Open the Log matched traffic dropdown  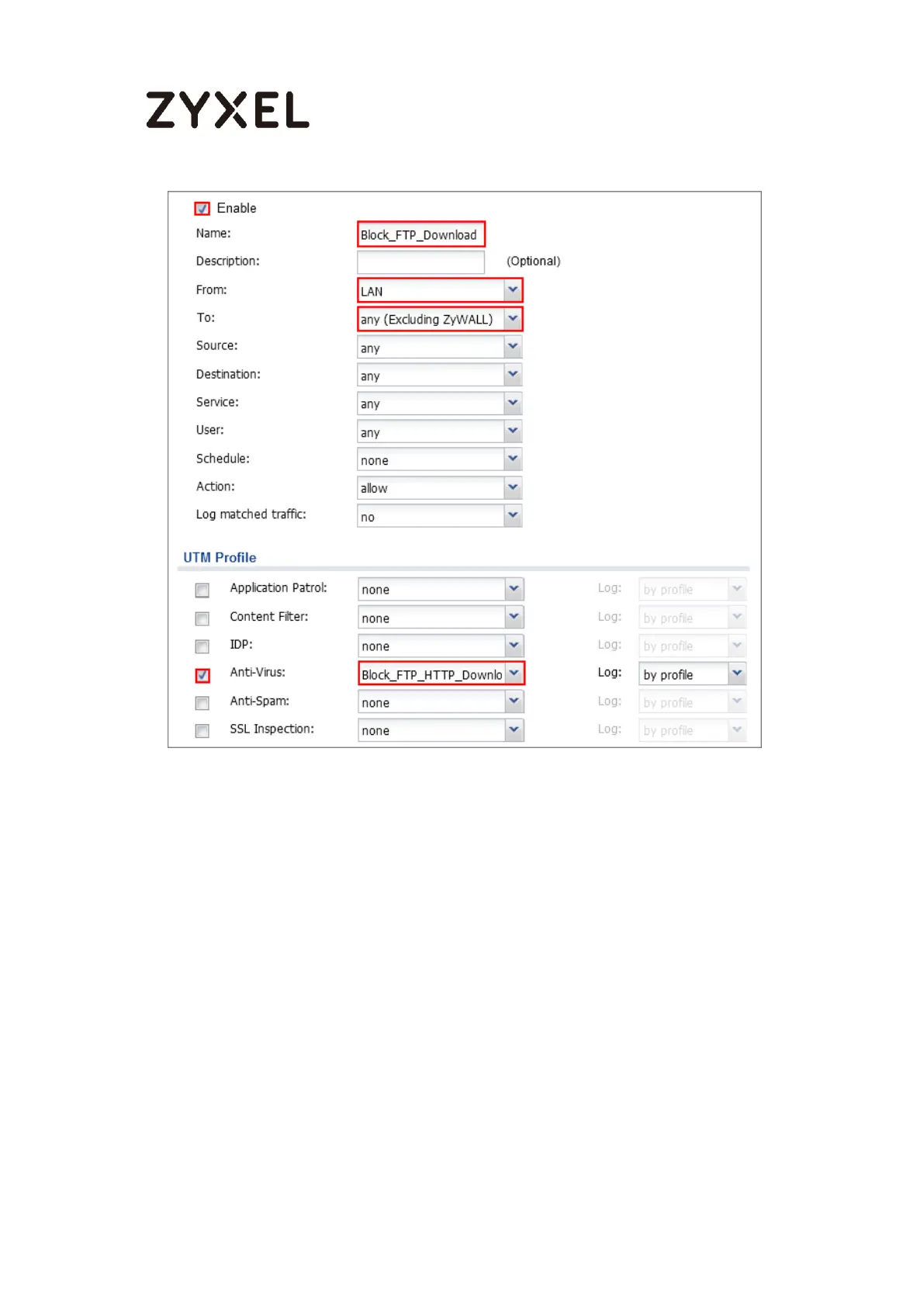[x=440, y=516]
